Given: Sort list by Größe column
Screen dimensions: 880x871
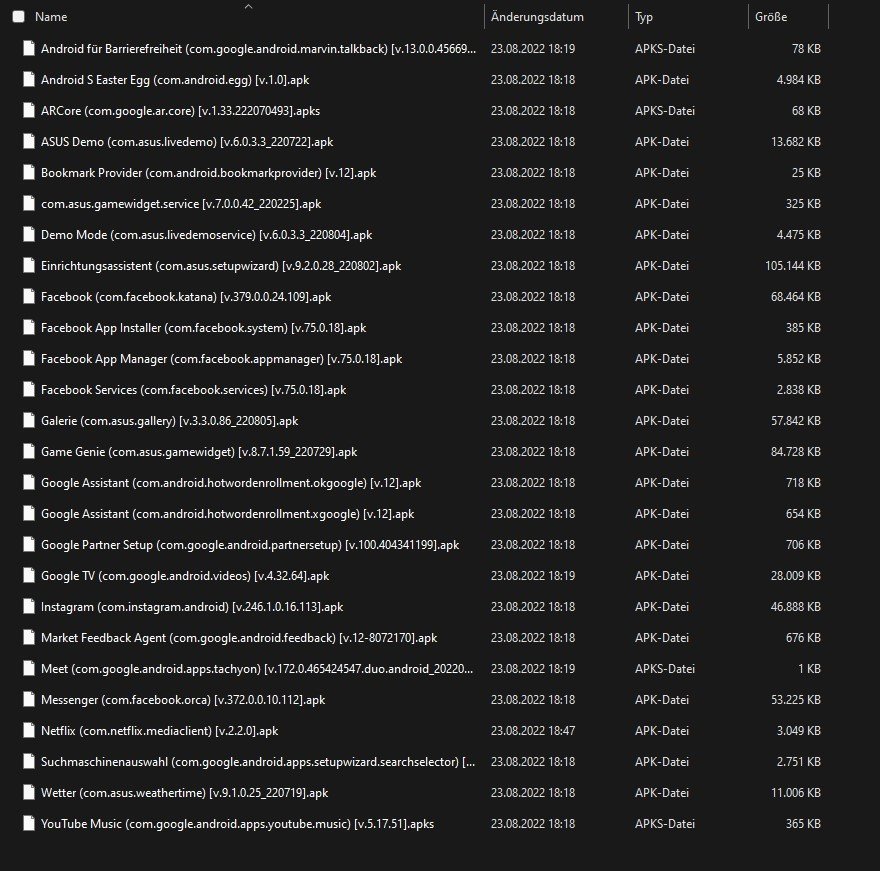Looking at the screenshot, I should [x=771, y=17].
